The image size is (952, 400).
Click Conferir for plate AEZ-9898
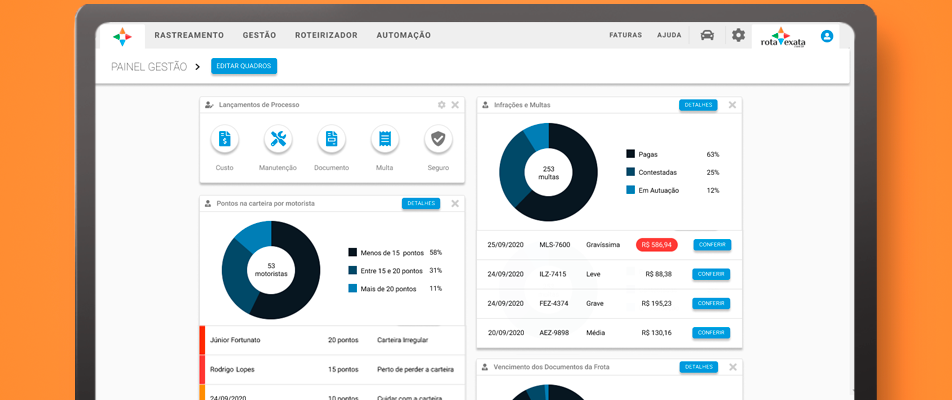[711, 333]
